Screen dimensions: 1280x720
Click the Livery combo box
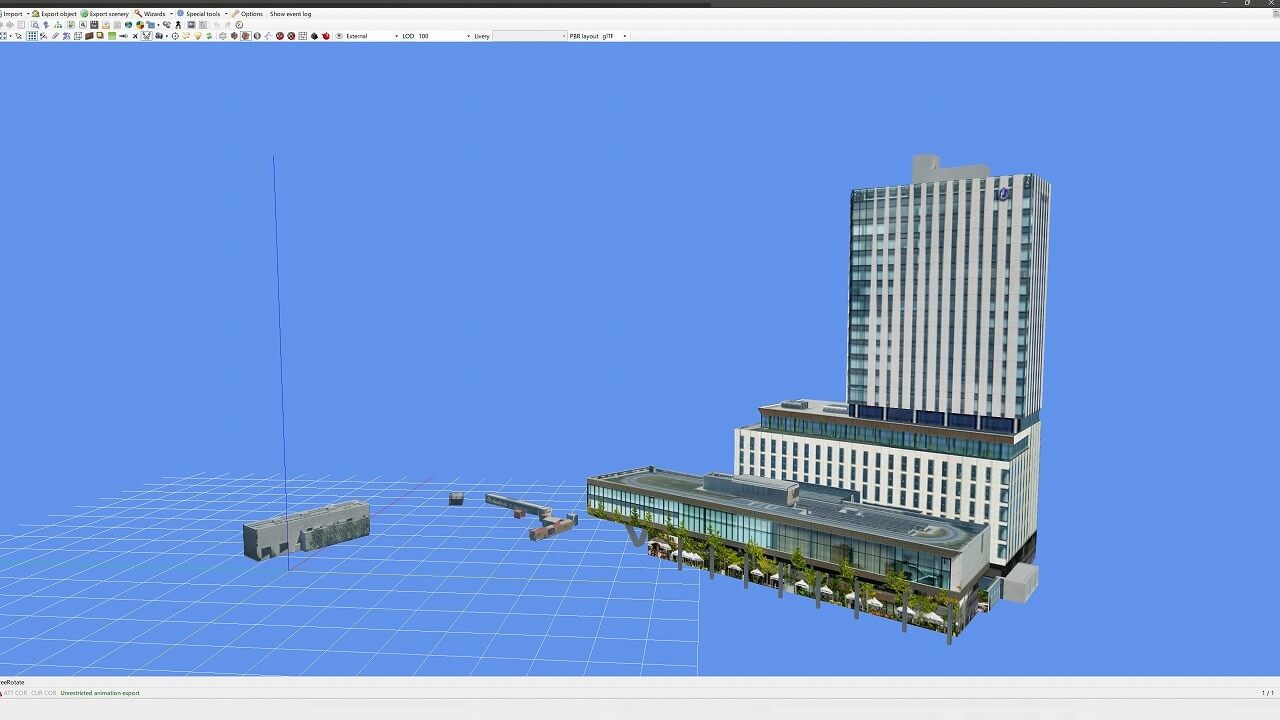click(x=529, y=36)
